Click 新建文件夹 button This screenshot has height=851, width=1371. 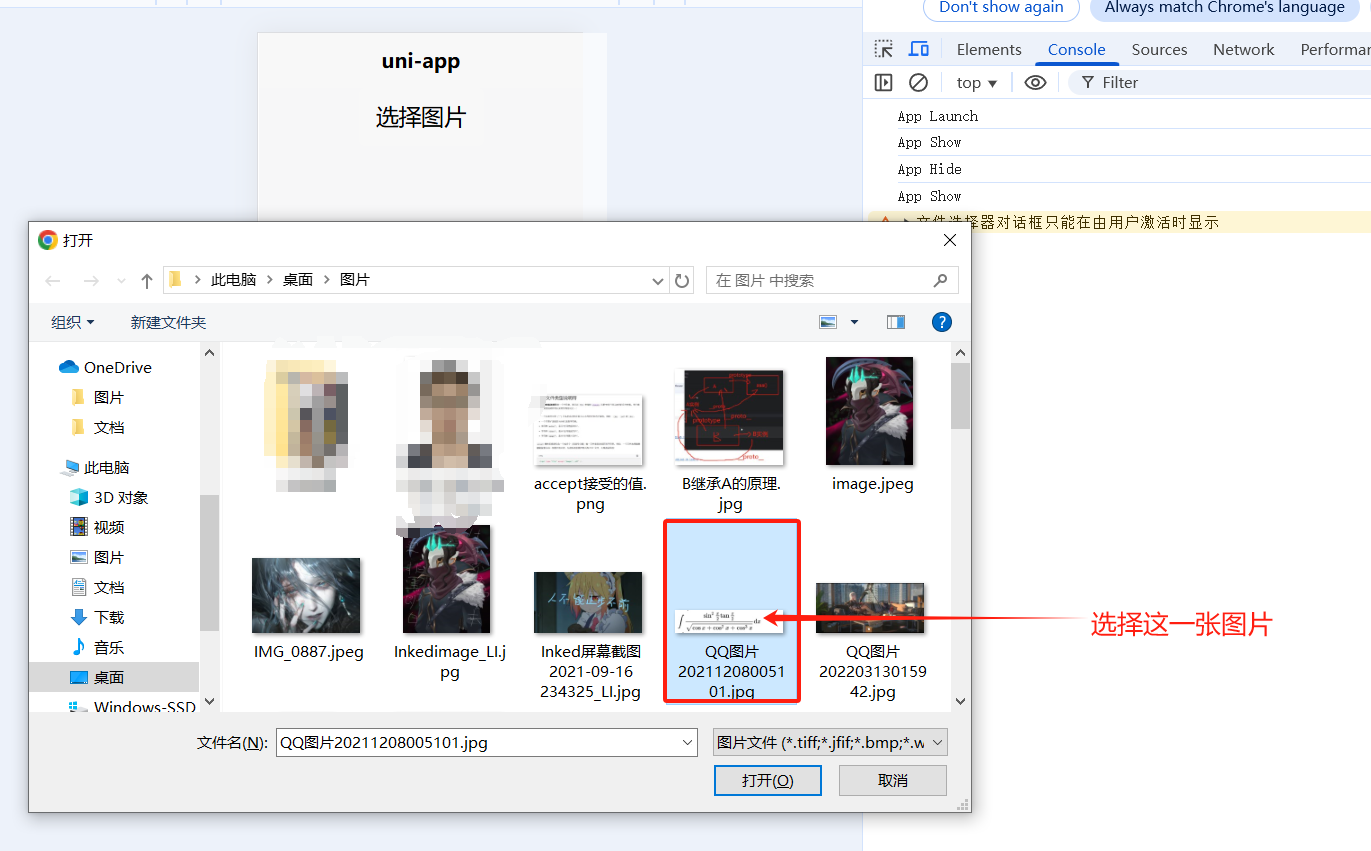point(168,322)
